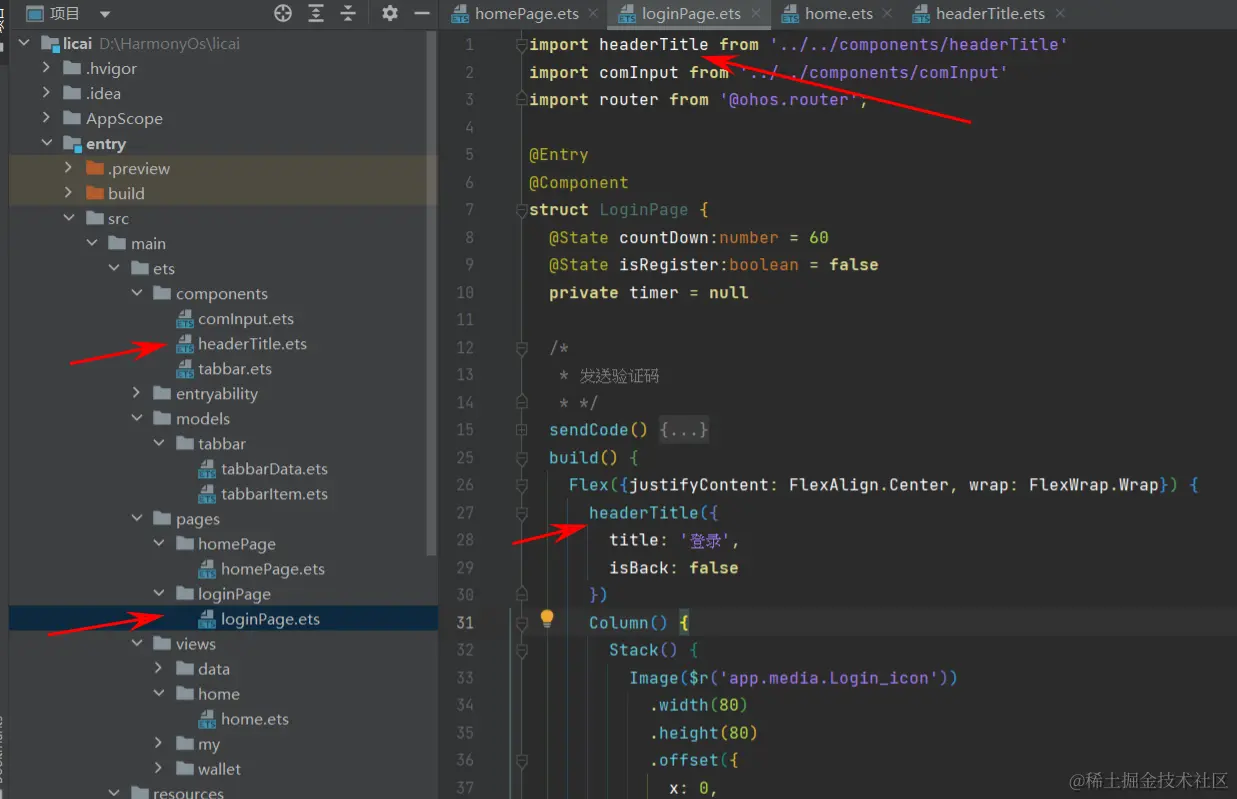The width and height of the screenshot is (1237, 799).
Task: Close the home.ets tab
Action: pyautogui.click(x=889, y=14)
